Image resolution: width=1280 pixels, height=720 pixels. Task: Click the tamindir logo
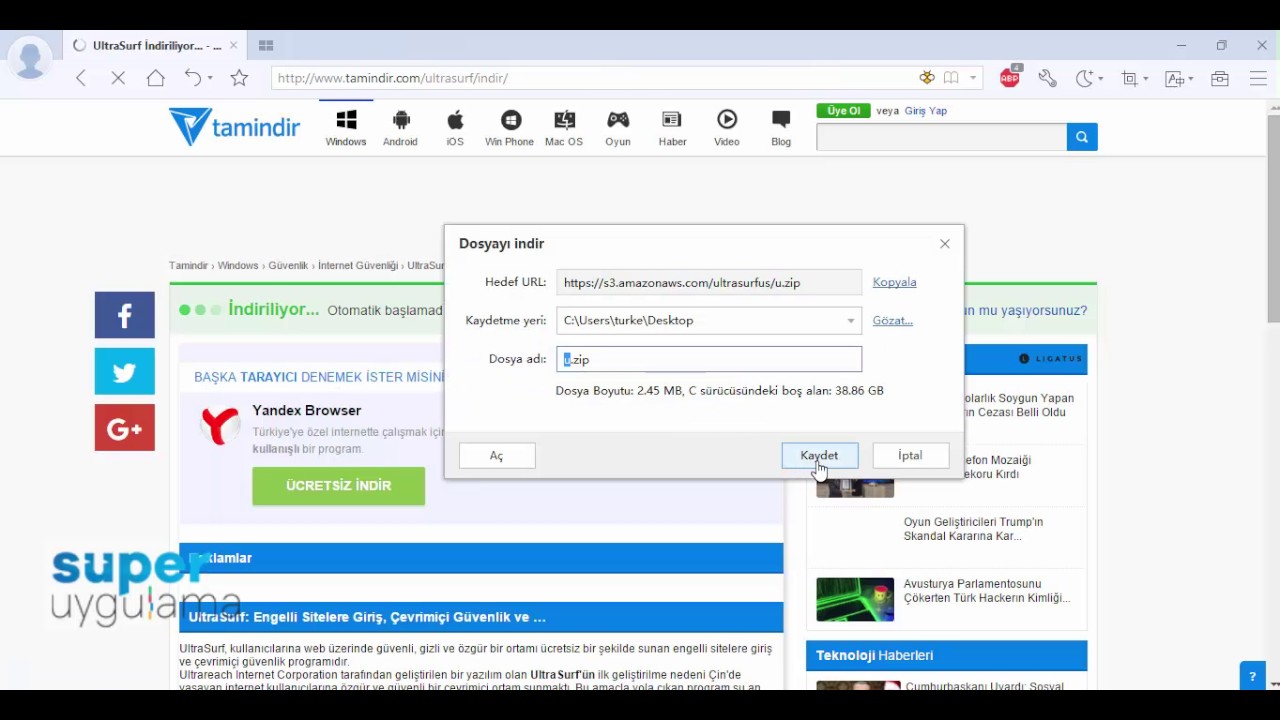click(234, 127)
